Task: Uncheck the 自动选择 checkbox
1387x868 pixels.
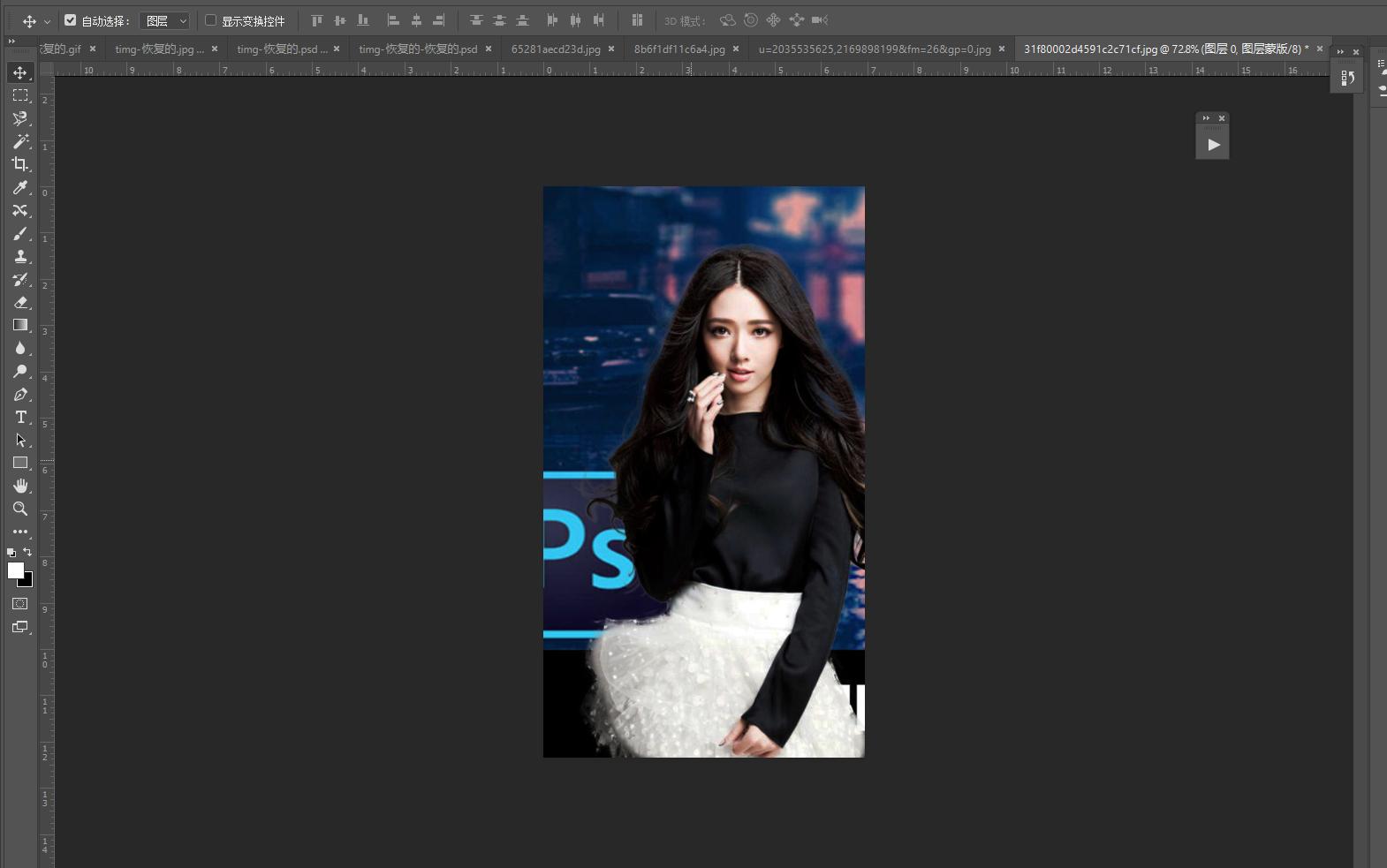Action: pyautogui.click(x=71, y=20)
